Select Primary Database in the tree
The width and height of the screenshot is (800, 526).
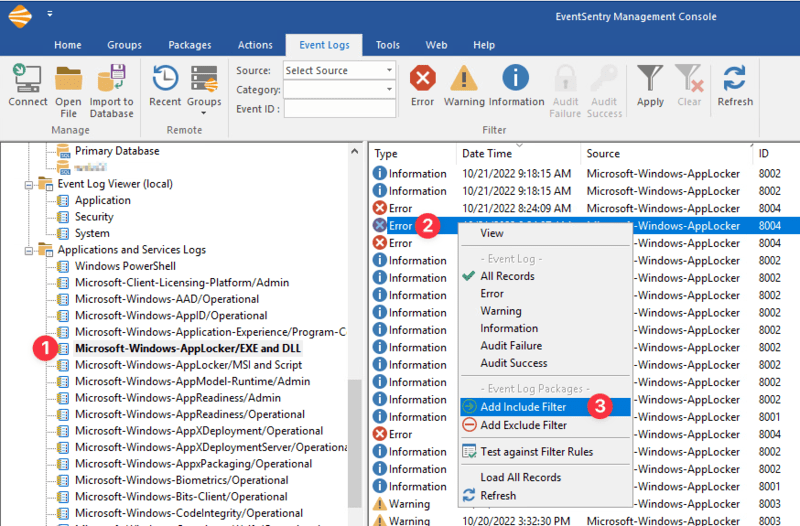(117, 151)
